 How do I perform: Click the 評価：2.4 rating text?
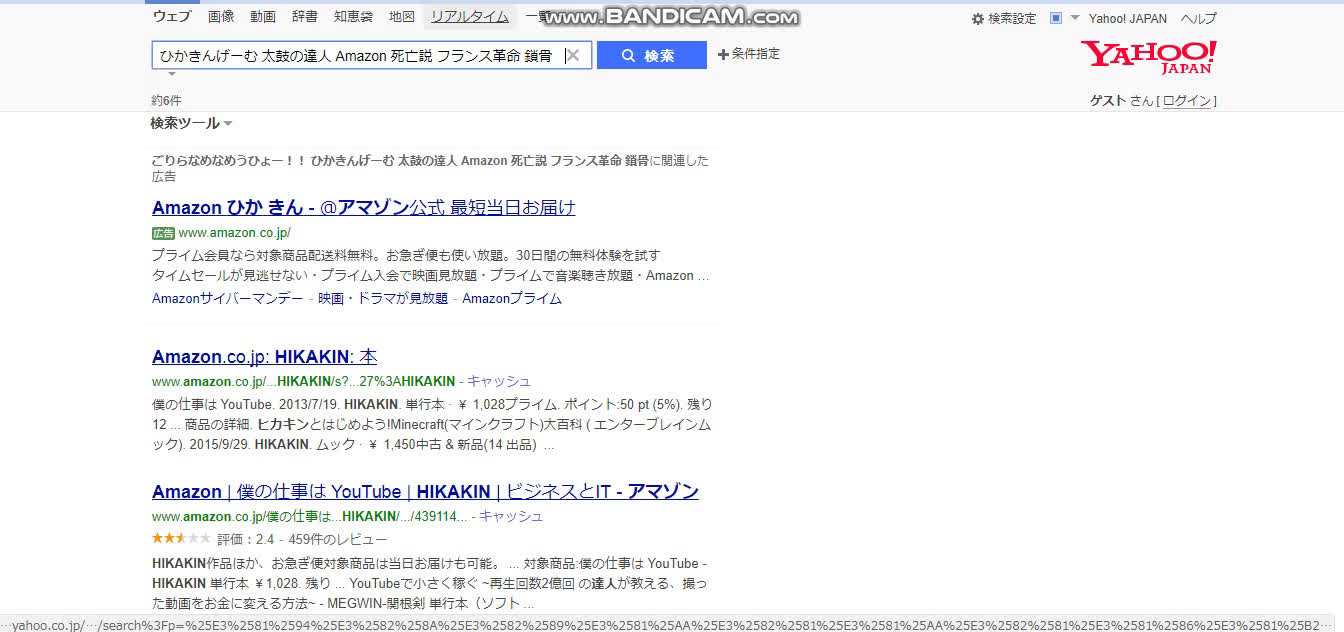(246, 540)
